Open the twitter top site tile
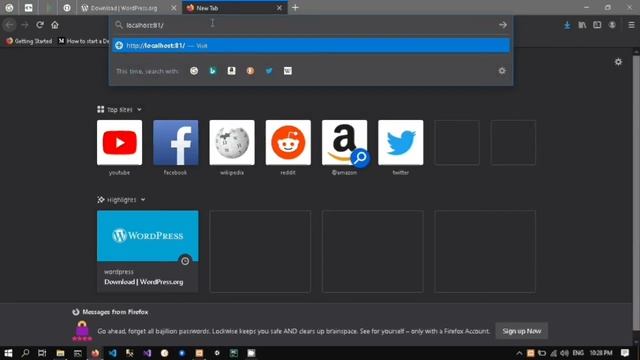Image resolution: width=640 pixels, height=360 pixels. point(401,142)
